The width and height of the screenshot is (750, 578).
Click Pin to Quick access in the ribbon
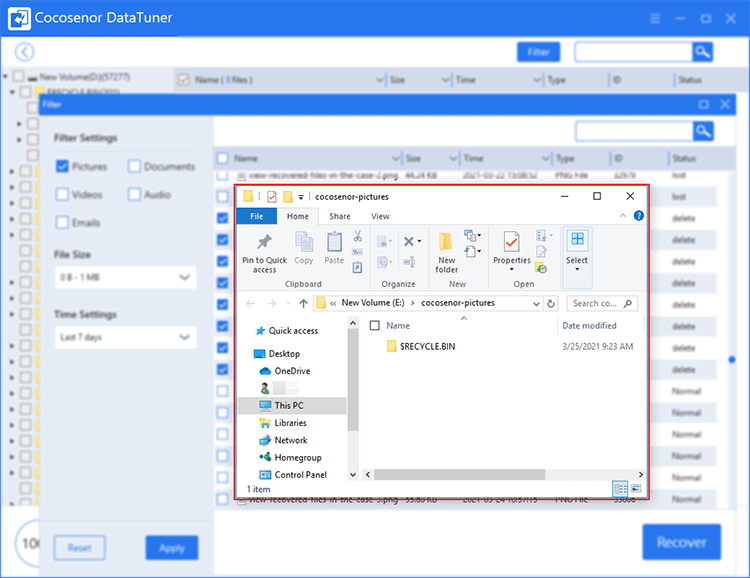(265, 254)
